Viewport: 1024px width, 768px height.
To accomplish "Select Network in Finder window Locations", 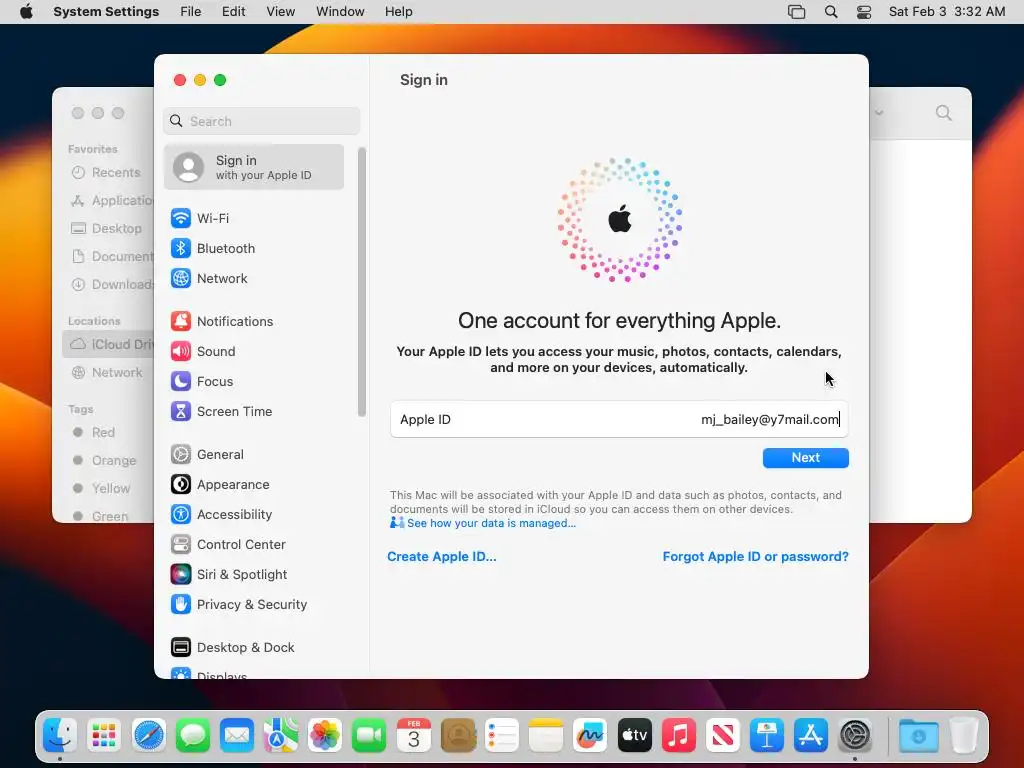I will pos(108,372).
